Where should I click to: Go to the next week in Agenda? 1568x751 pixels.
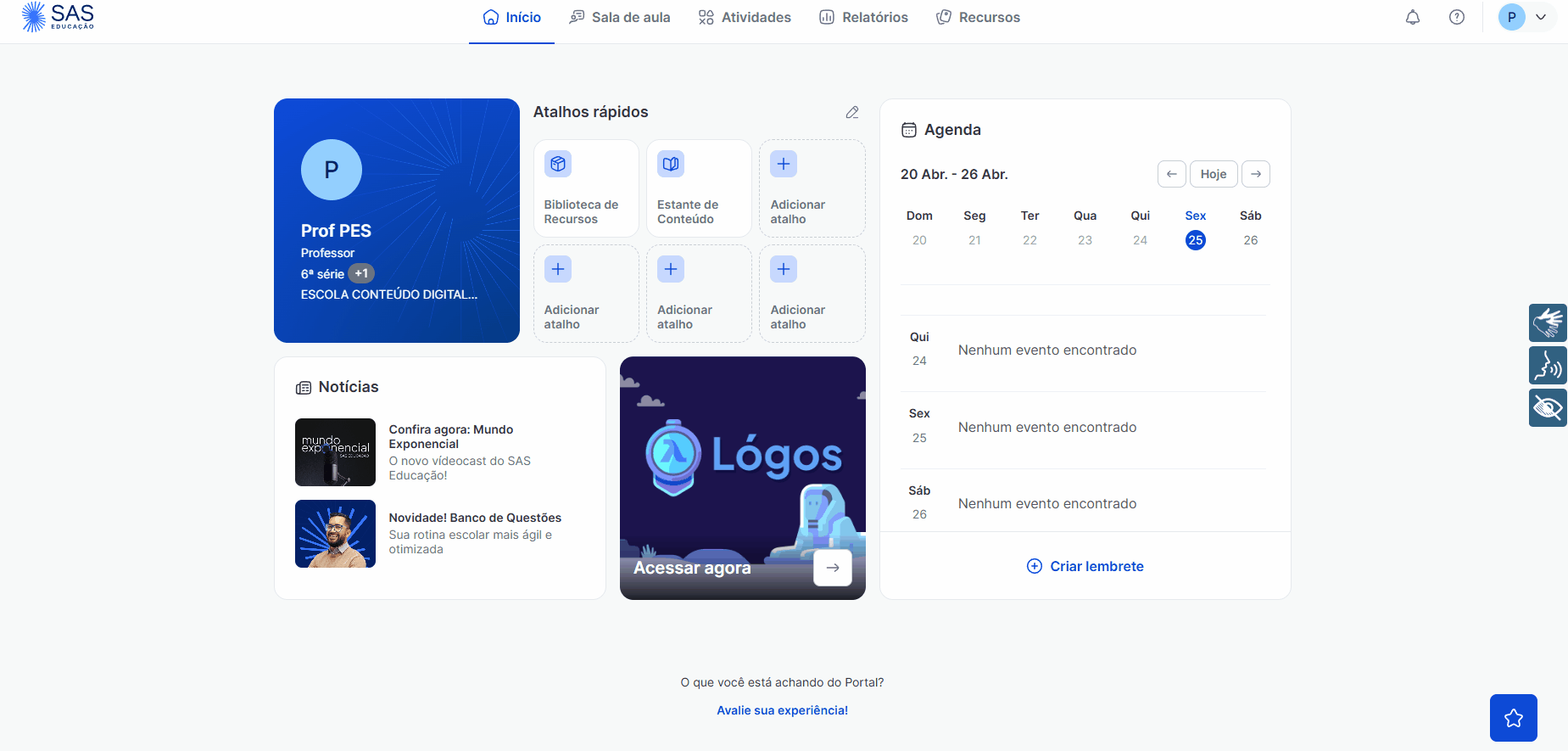tap(1255, 174)
